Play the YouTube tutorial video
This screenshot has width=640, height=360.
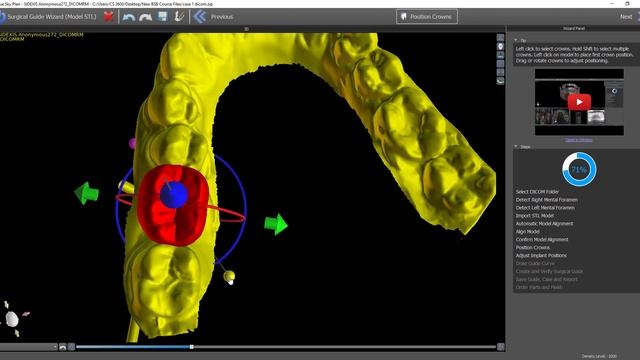click(579, 102)
